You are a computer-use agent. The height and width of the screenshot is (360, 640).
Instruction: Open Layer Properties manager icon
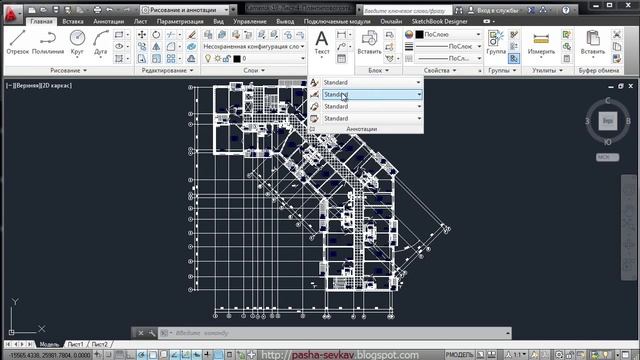pyautogui.click(x=208, y=35)
